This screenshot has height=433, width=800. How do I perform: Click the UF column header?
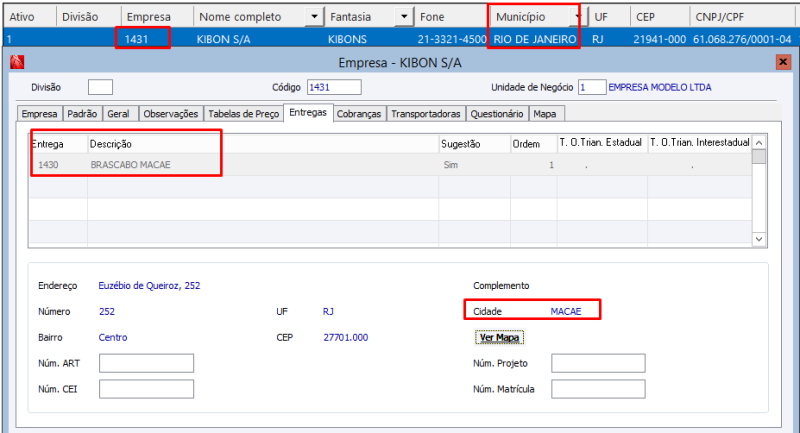(609, 17)
